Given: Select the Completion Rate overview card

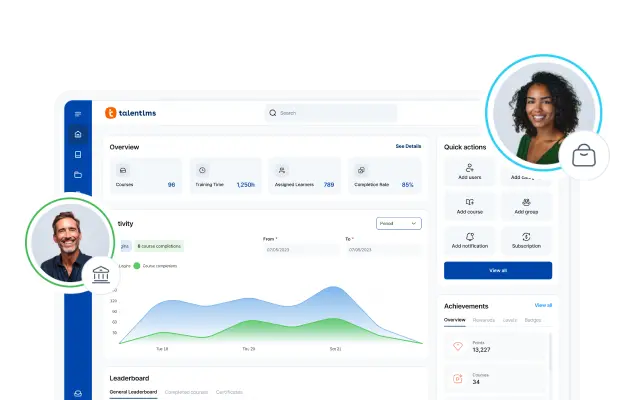Looking at the screenshot, I should tap(385, 176).
